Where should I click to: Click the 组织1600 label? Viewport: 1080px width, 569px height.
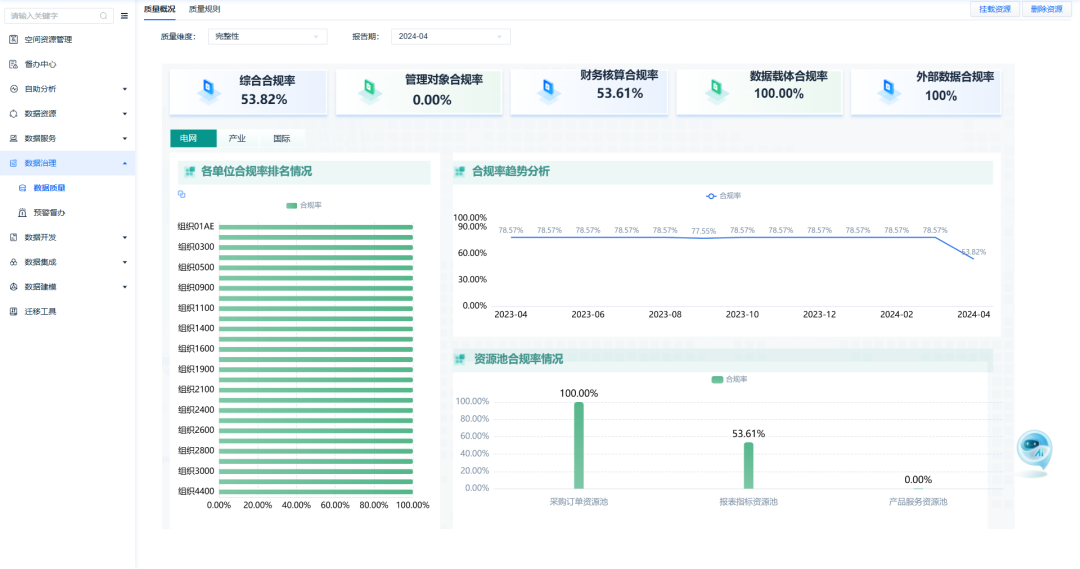point(196,349)
